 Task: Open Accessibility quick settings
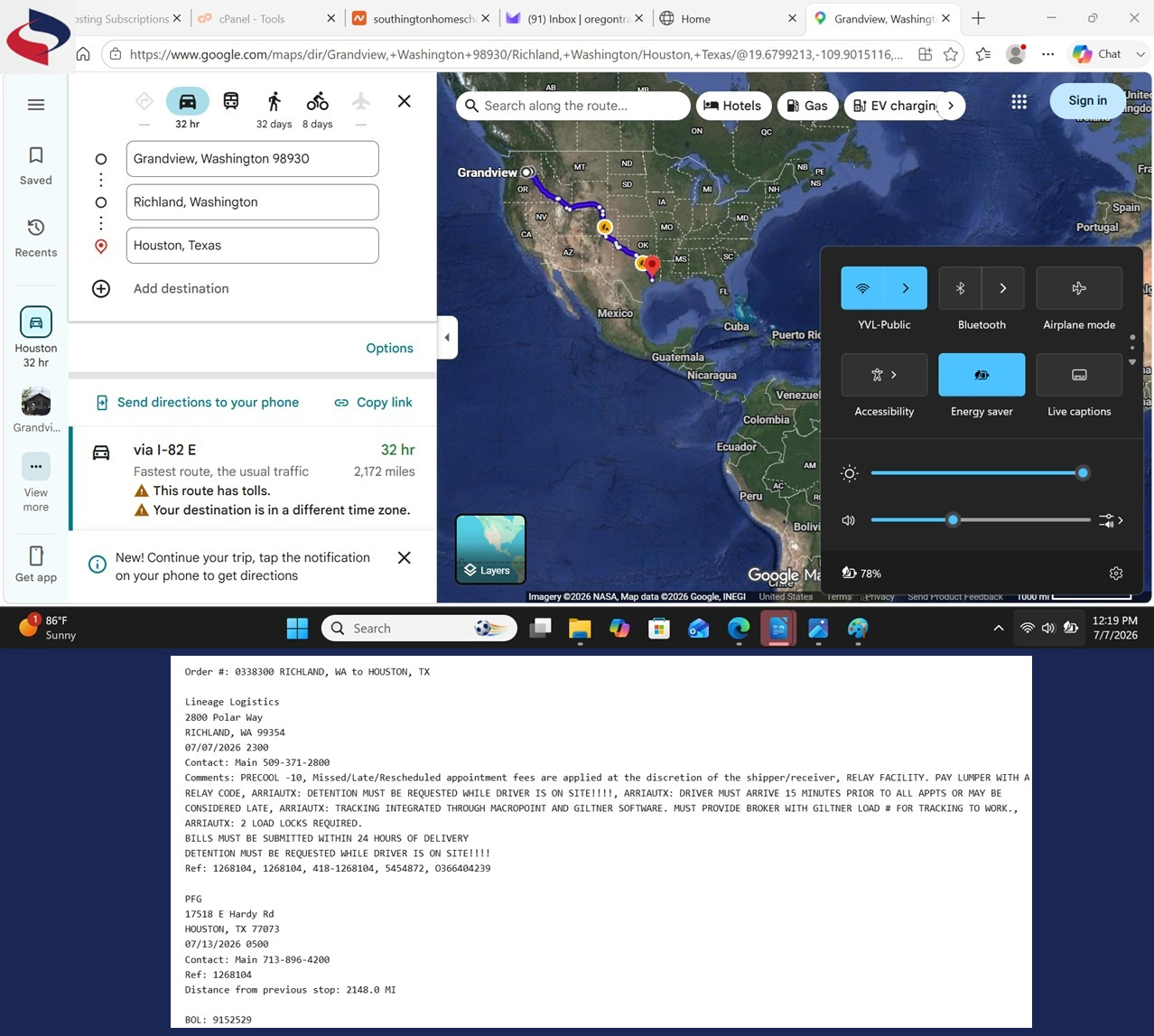(x=884, y=375)
